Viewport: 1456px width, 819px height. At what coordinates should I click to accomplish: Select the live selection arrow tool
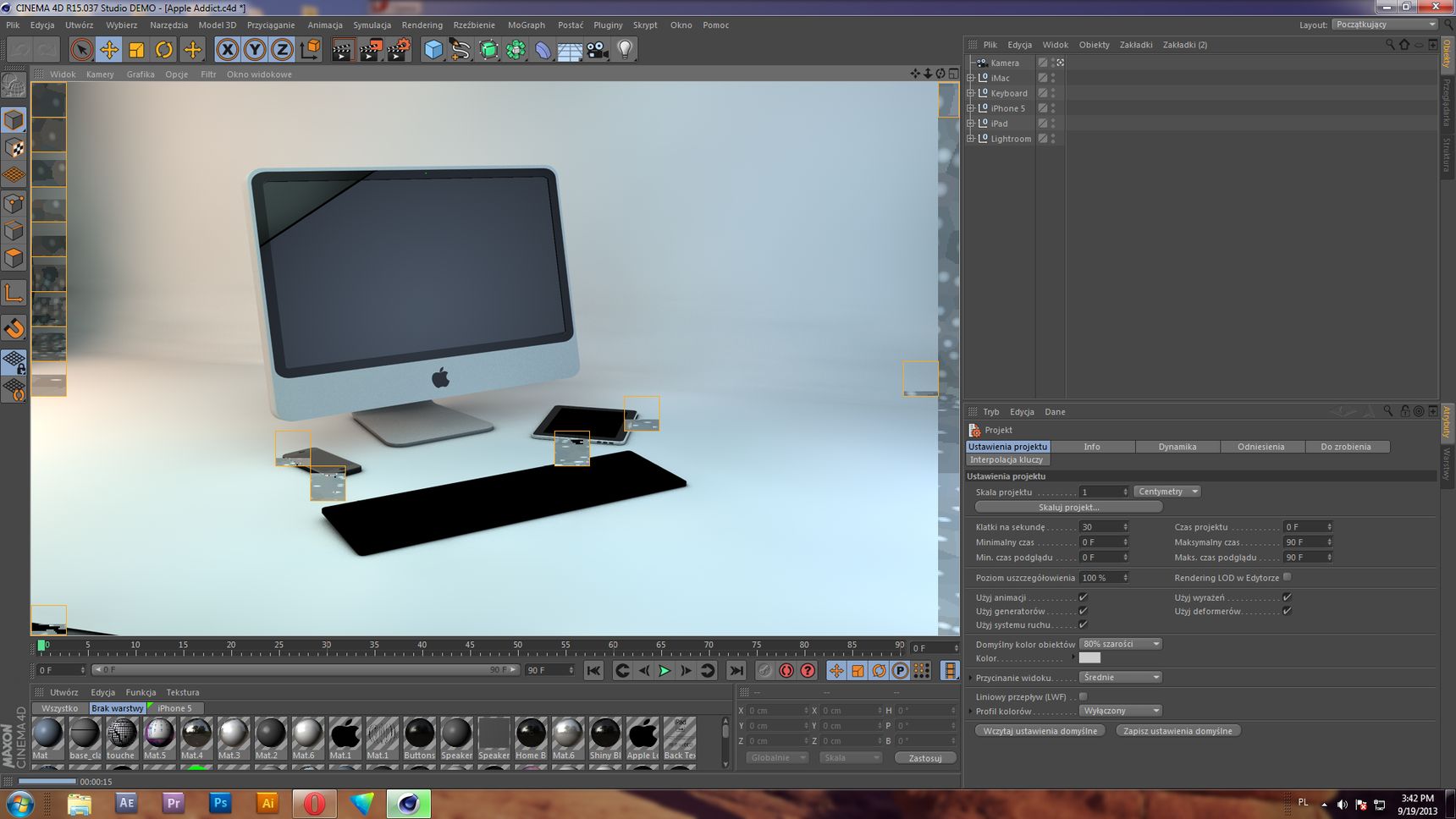pos(82,50)
